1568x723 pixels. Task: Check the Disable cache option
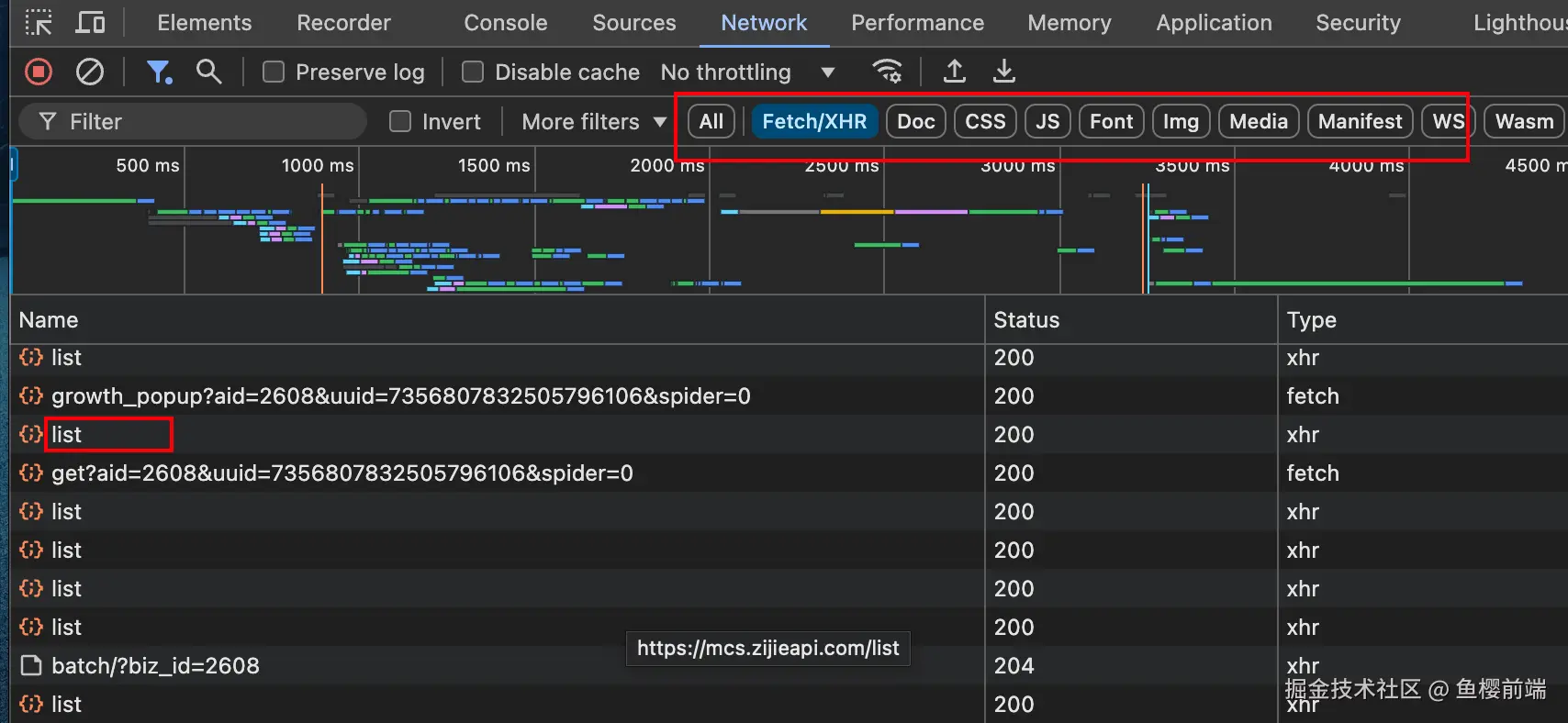tap(473, 72)
